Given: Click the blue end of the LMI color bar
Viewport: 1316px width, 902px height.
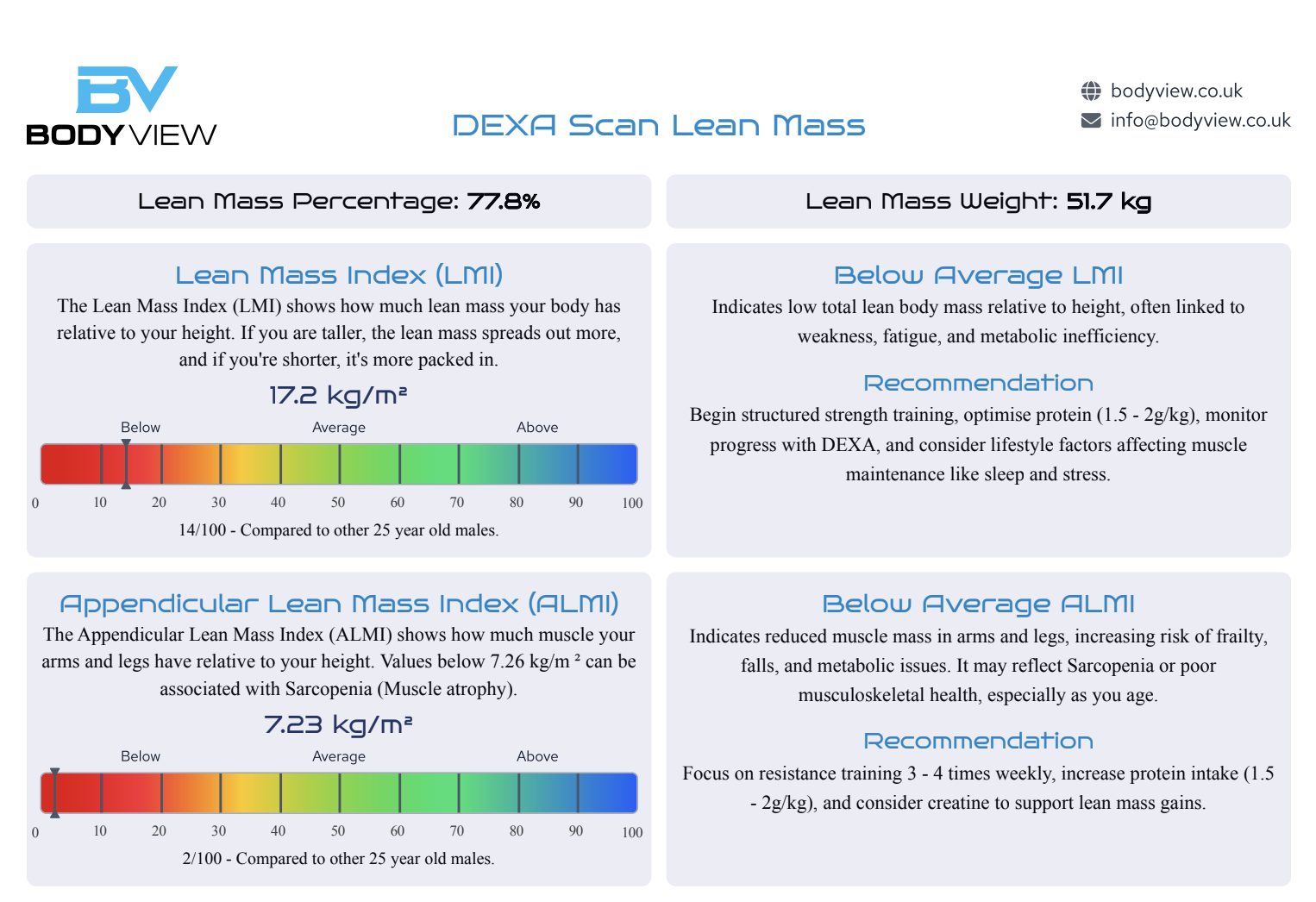Looking at the screenshot, I should (x=608, y=464).
